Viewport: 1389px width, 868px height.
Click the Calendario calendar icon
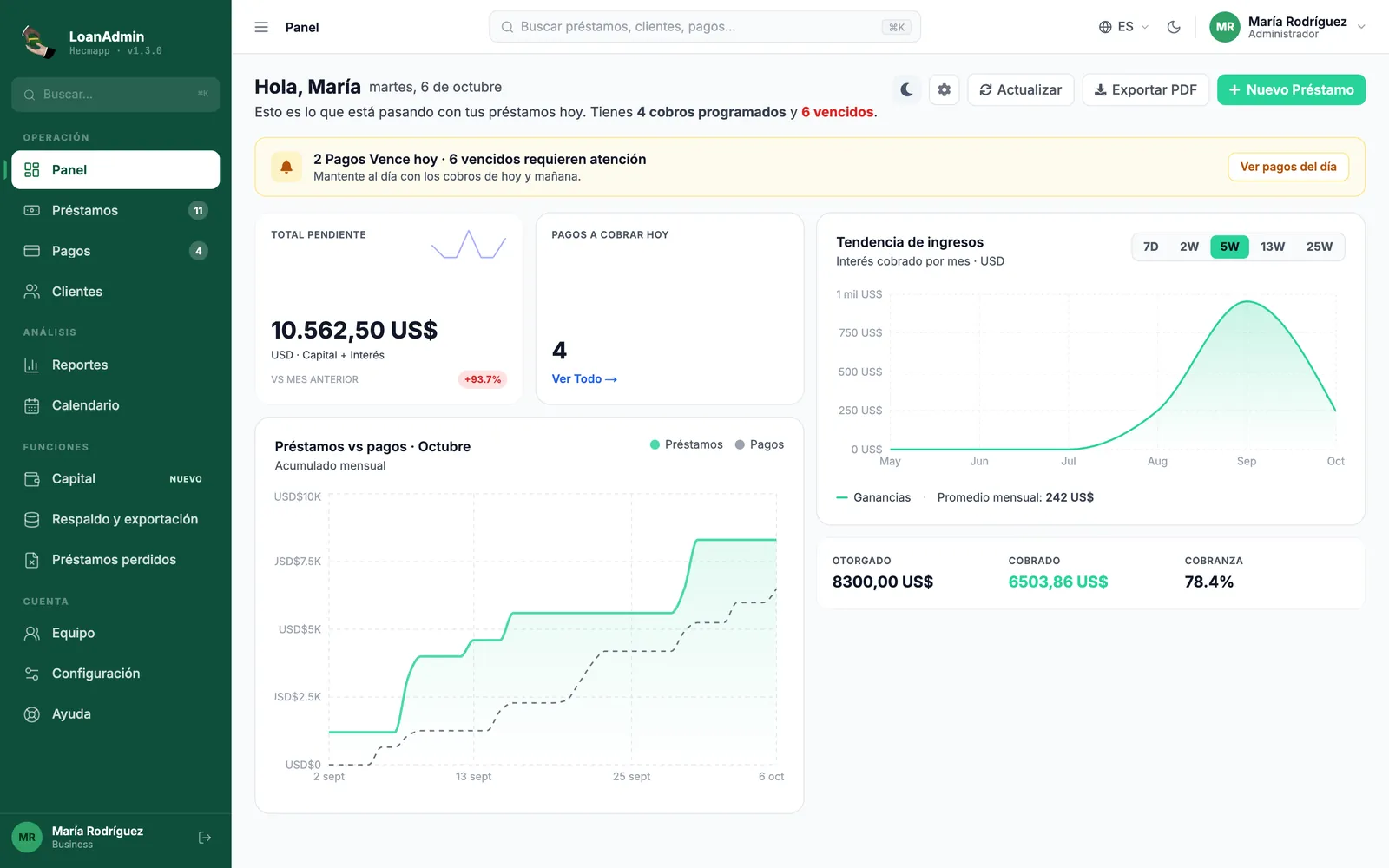coord(32,405)
